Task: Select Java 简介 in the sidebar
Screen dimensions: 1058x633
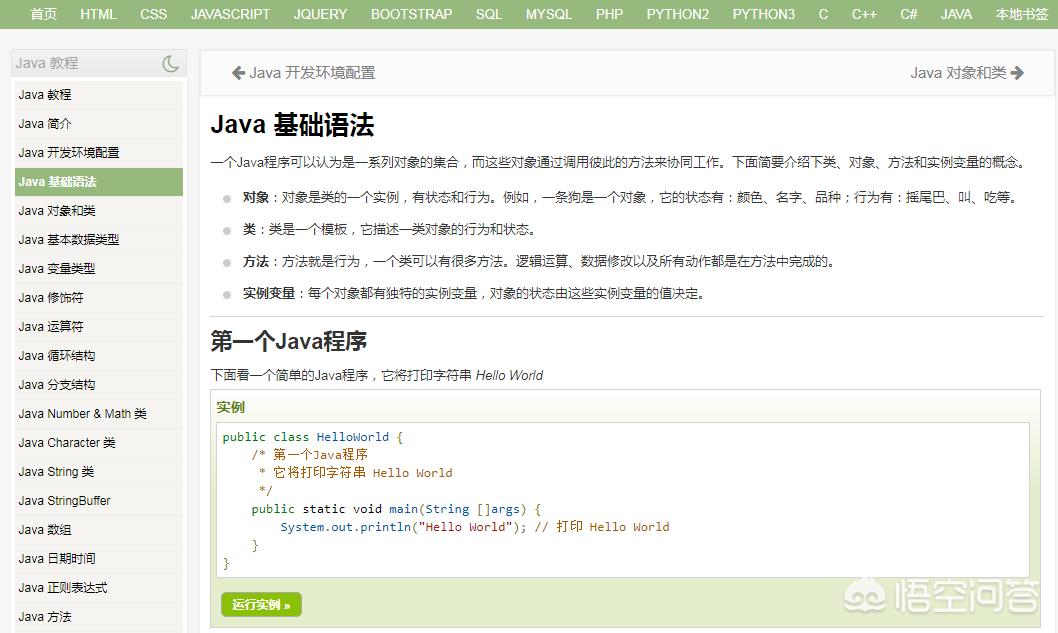Action: pyautogui.click(x=99, y=124)
